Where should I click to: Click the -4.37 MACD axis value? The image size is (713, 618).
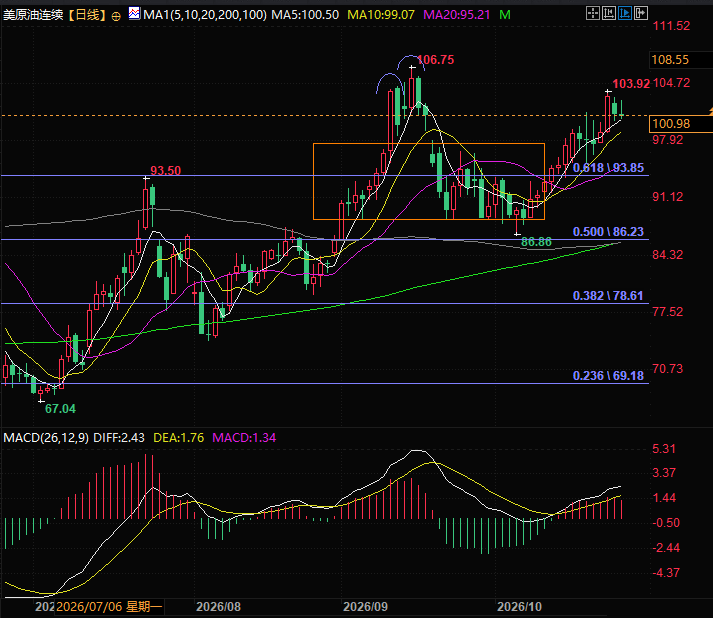(x=666, y=573)
